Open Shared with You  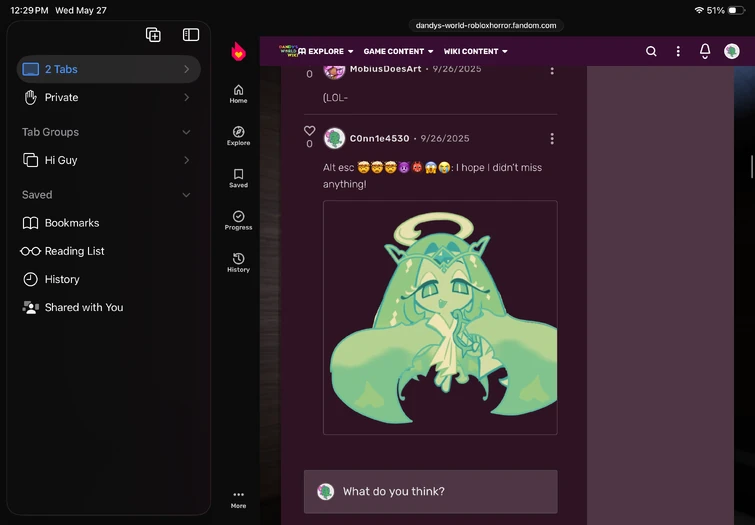[x=108, y=307]
